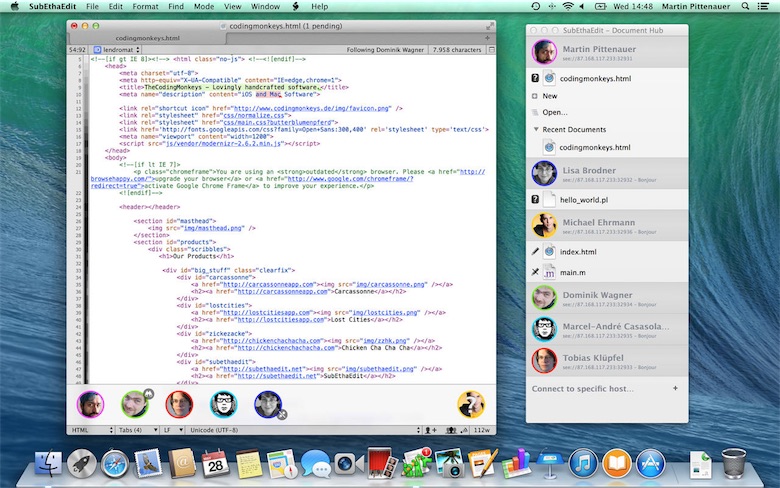This screenshot has width=780, height=488.
Task: Select Lisa's blue-ringed avatar in editor participants bar
Action: [268, 404]
